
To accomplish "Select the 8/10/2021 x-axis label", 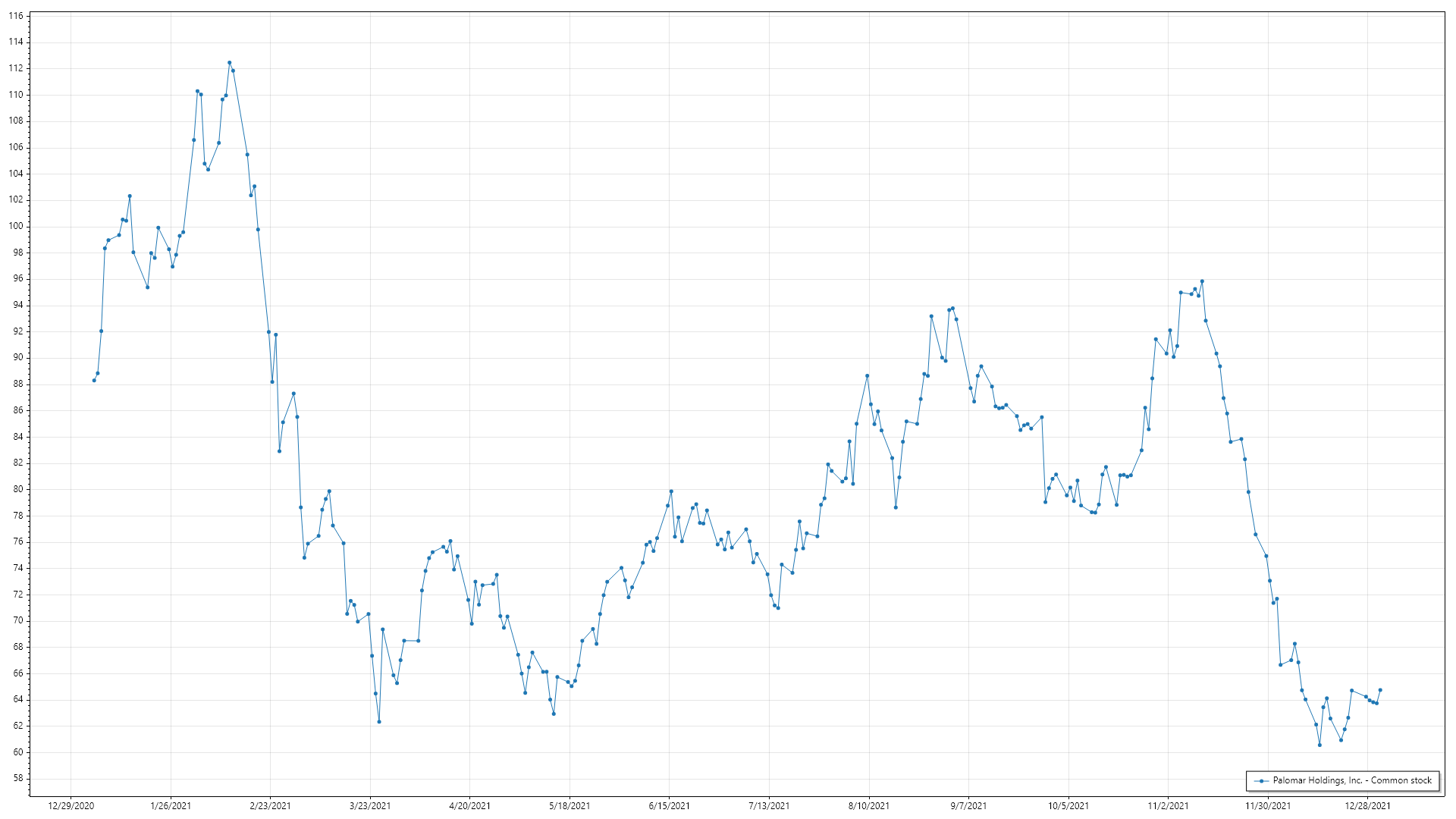I will pyautogui.click(x=869, y=806).
